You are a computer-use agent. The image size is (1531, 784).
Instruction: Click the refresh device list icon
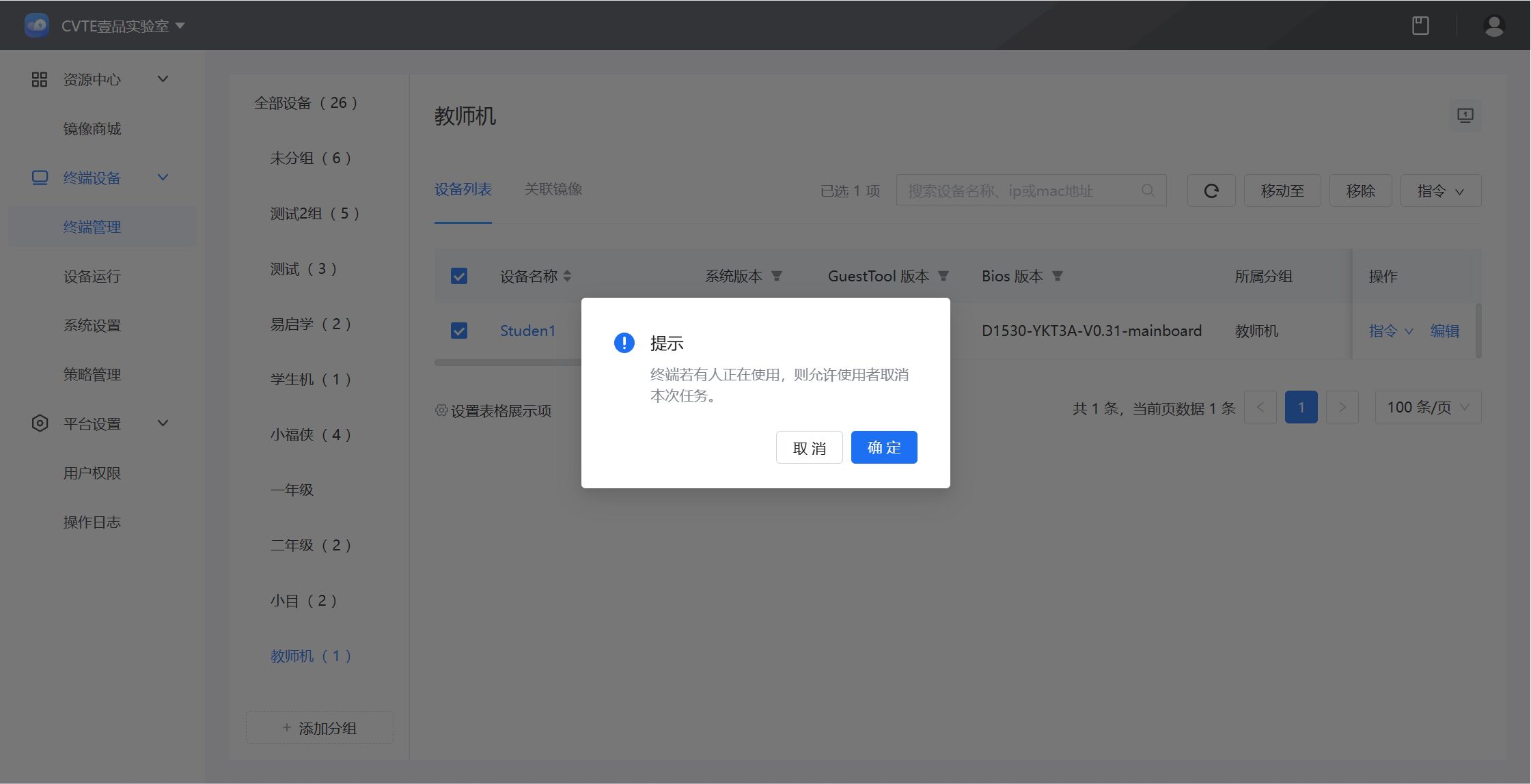tap(1211, 191)
